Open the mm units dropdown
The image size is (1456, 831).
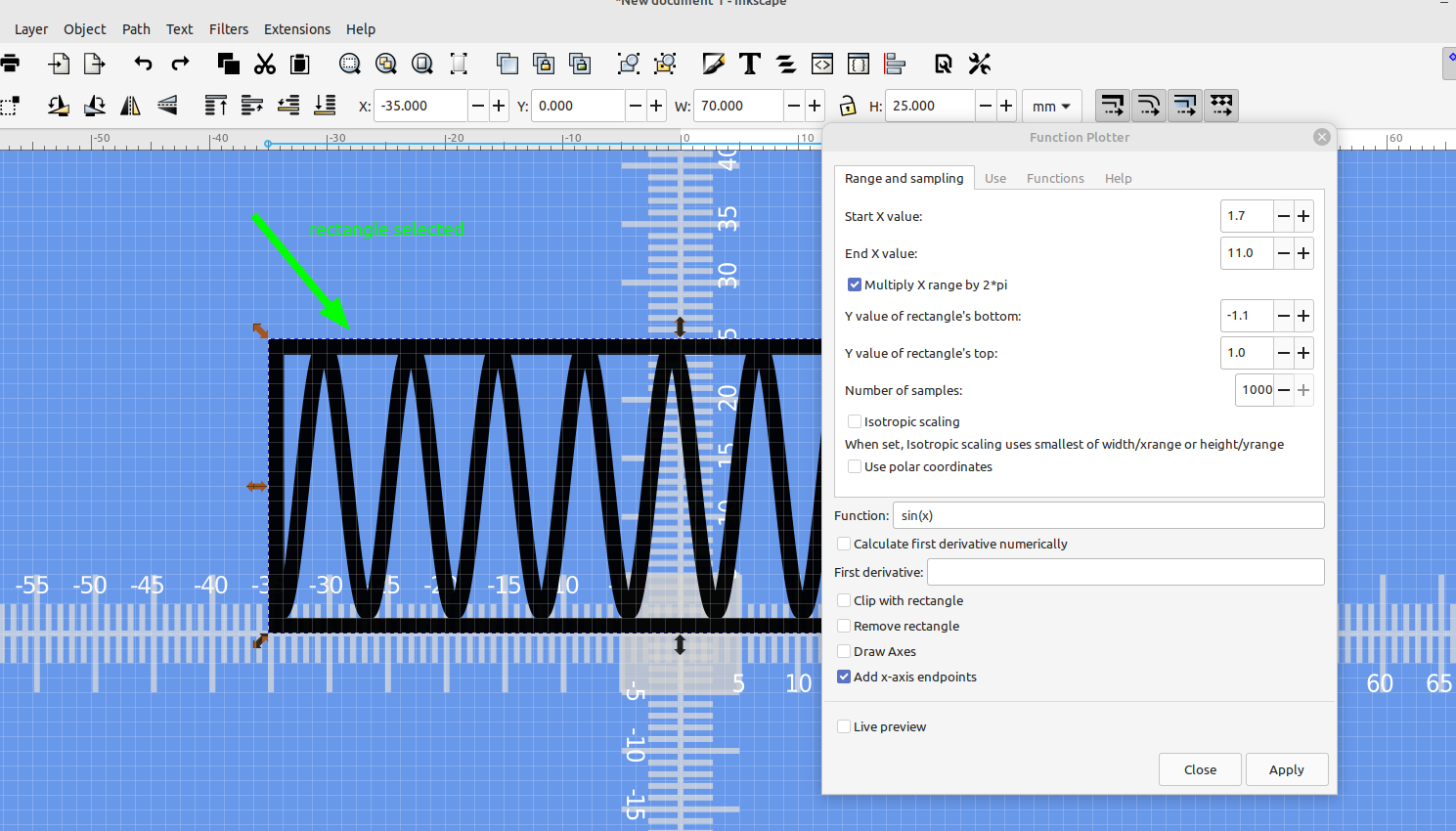[x=1052, y=106]
